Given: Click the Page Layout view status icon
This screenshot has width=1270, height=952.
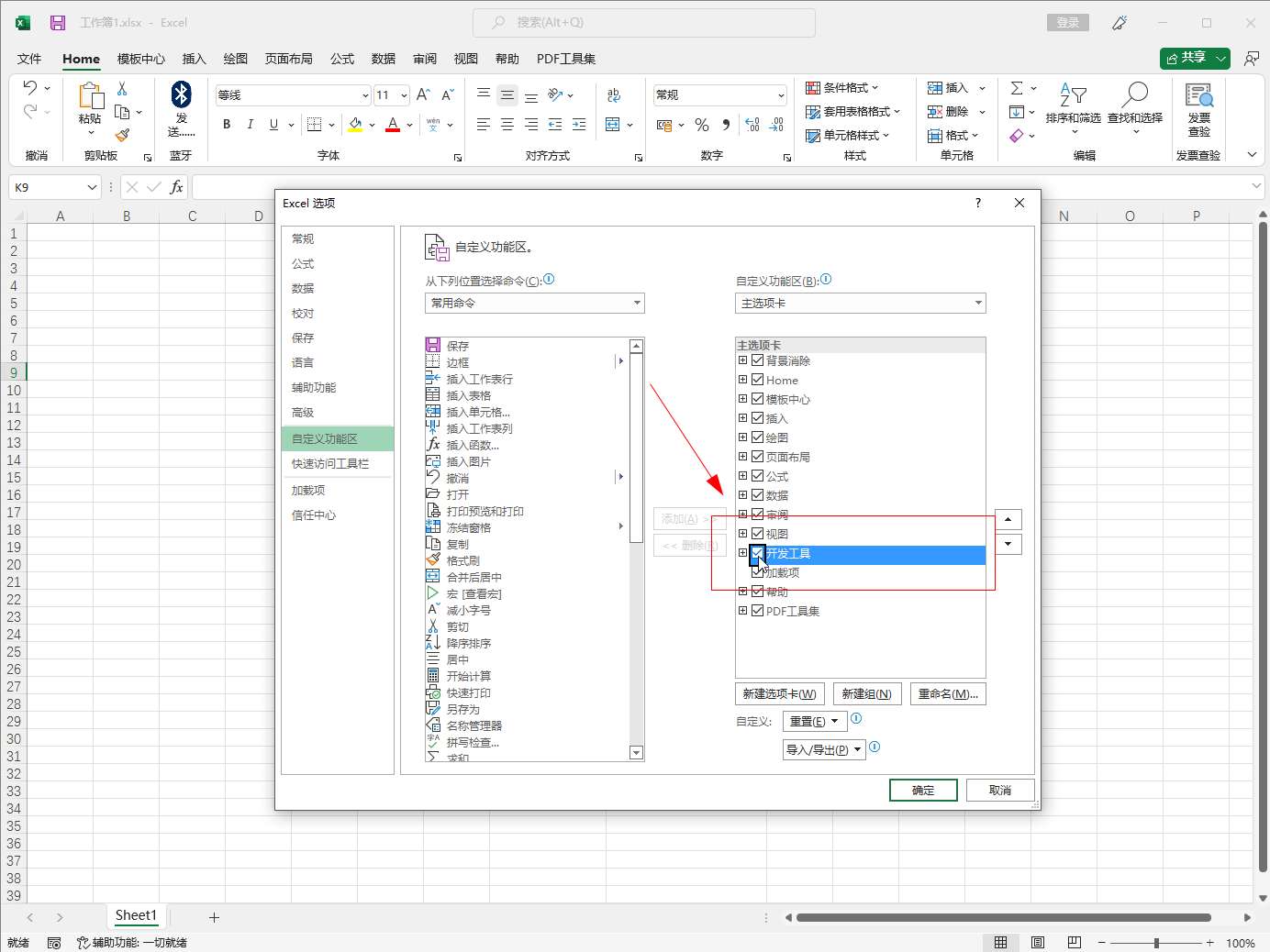Looking at the screenshot, I should point(1038,942).
